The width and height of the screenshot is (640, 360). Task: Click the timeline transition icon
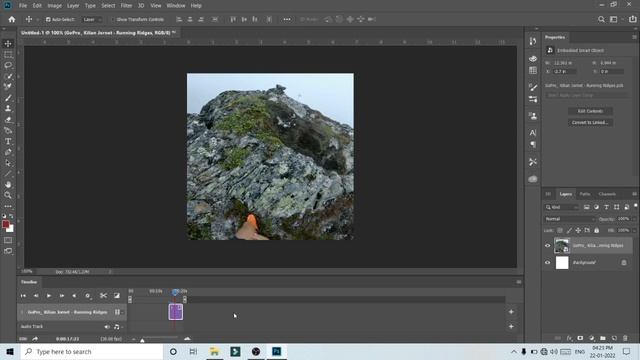click(117, 296)
